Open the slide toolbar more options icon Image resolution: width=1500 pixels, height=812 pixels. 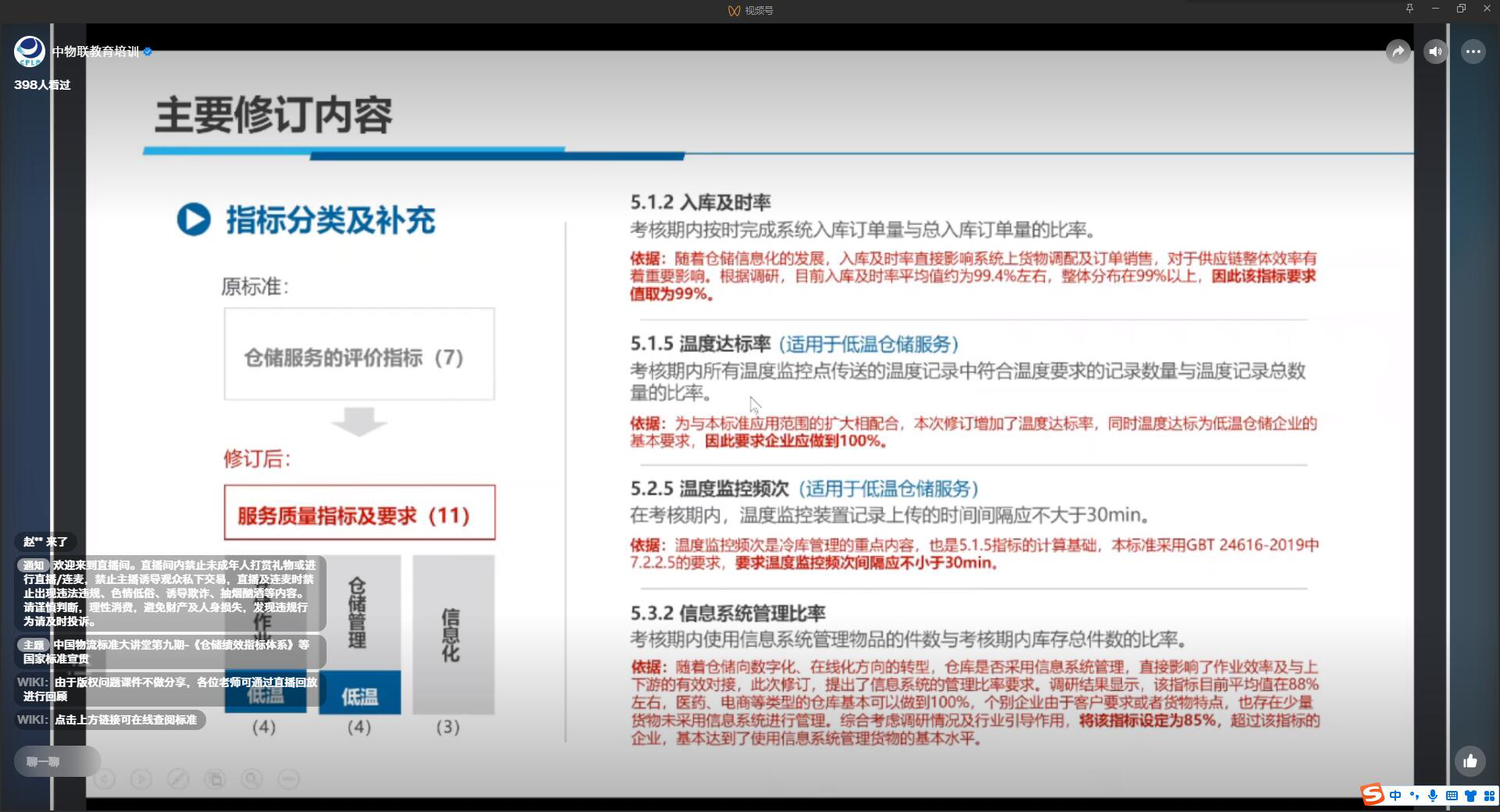(288, 779)
